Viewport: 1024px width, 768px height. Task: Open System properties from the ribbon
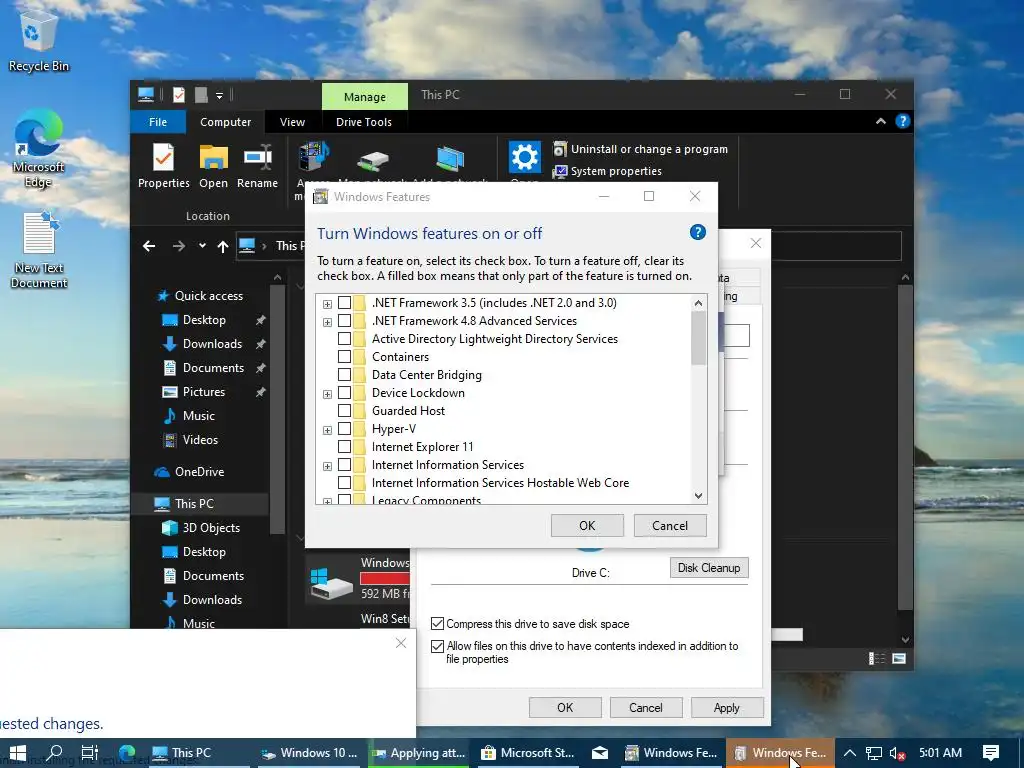pos(608,171)
